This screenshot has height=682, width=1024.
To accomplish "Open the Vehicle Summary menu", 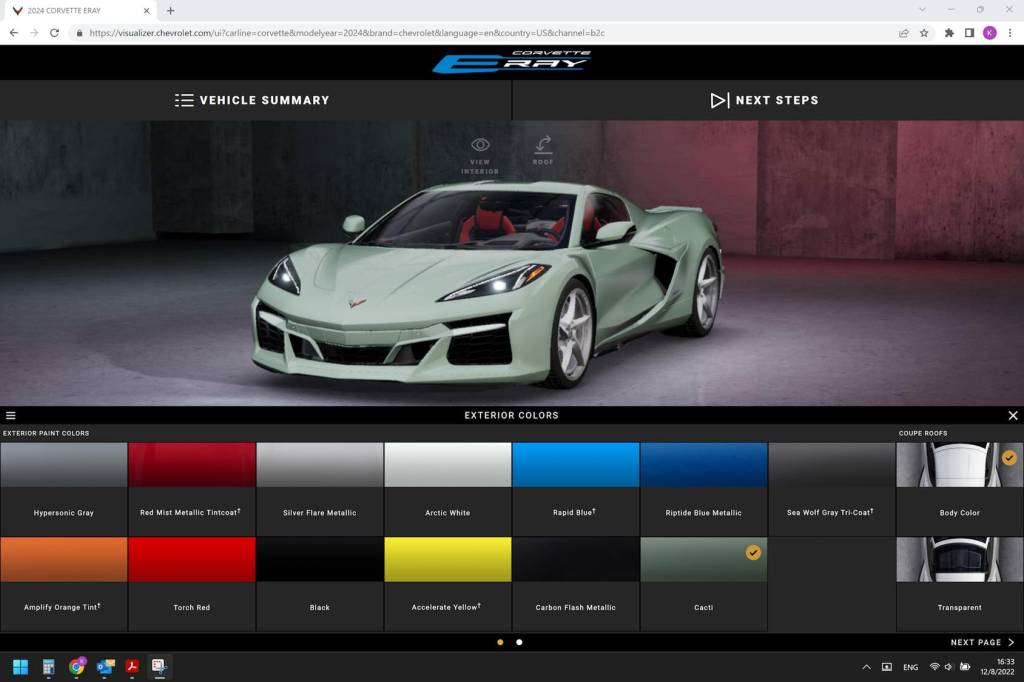I will tap(251, 100).
